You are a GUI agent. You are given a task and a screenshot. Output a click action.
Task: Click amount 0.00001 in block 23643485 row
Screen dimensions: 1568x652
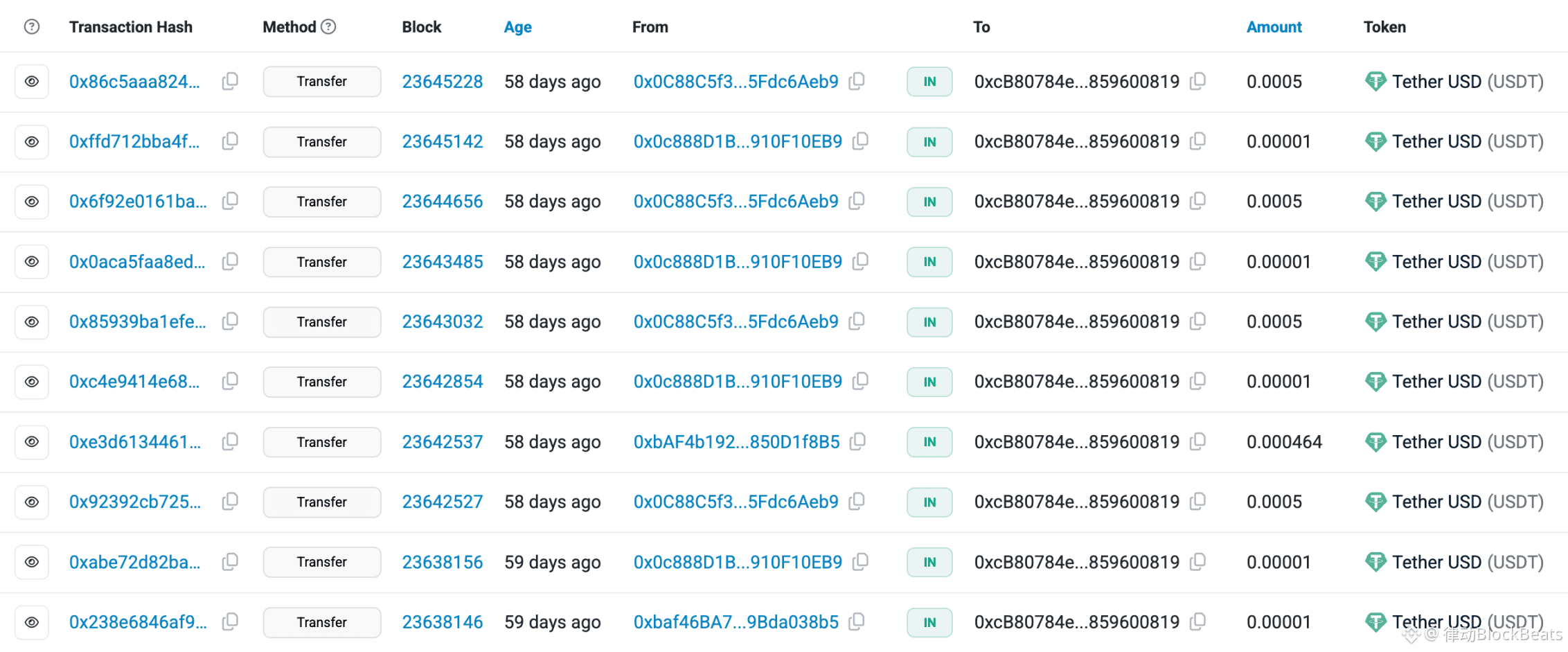(x=1279, y=262)
